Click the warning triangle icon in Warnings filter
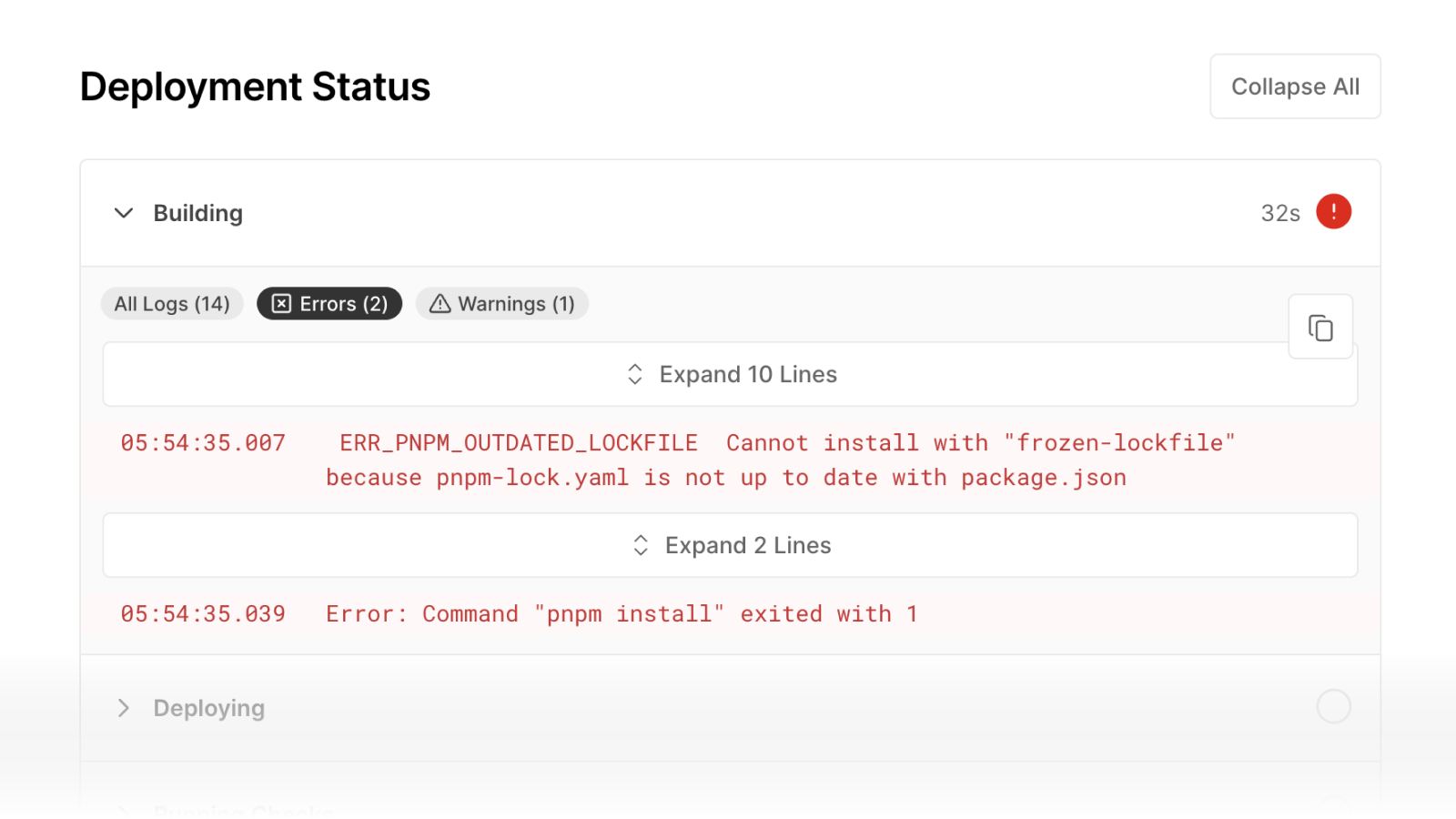Viewport: 1456px width, 819px height. 439,304
